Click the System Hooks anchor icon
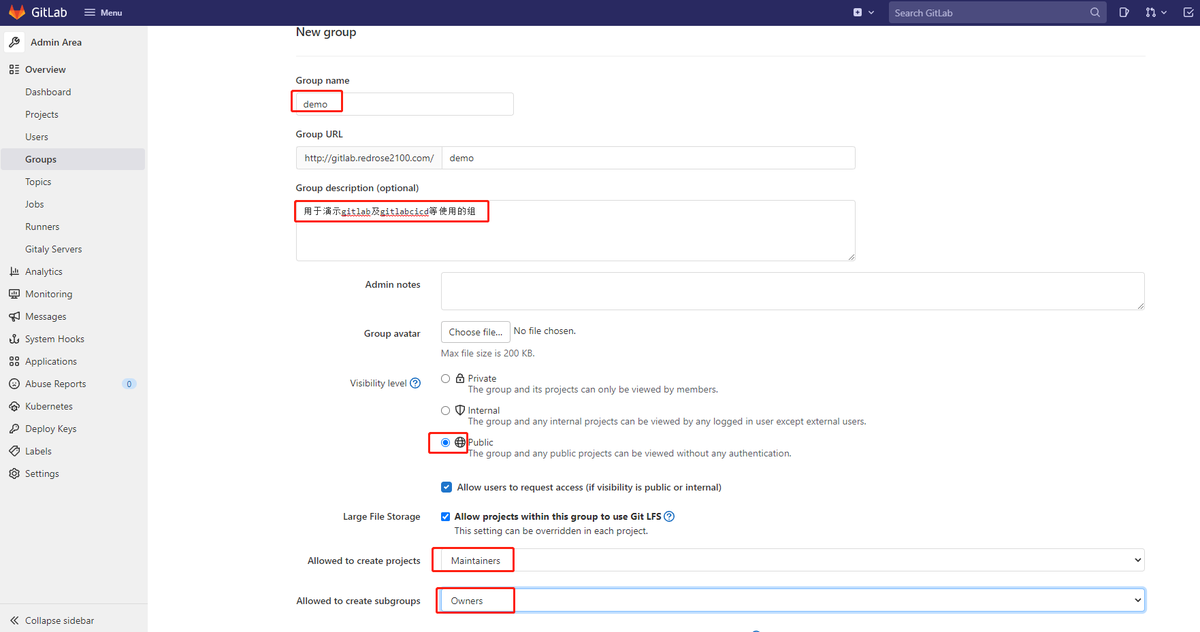This screenshot has height=632, width=1200. 14,339
